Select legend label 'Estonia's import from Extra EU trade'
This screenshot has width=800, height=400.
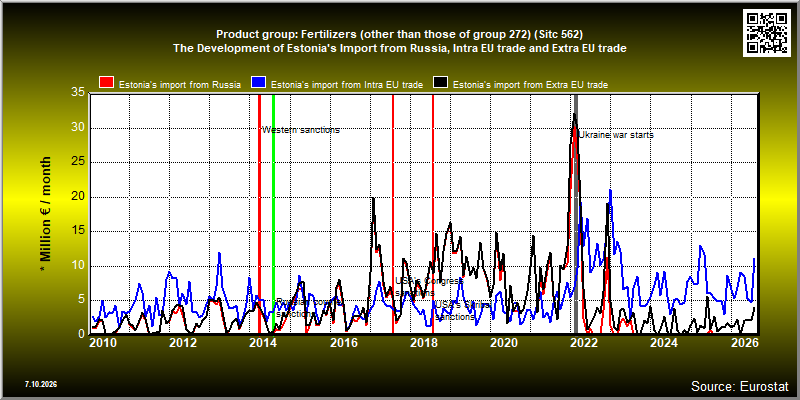[x=530, y=85]
